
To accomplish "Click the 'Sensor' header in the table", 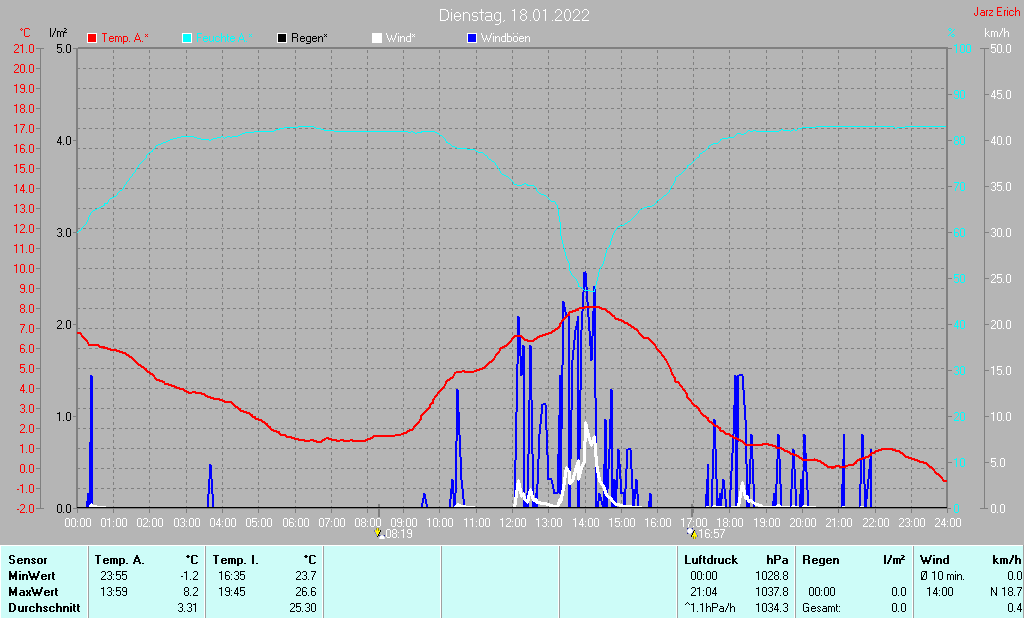I will pos(28,560).
